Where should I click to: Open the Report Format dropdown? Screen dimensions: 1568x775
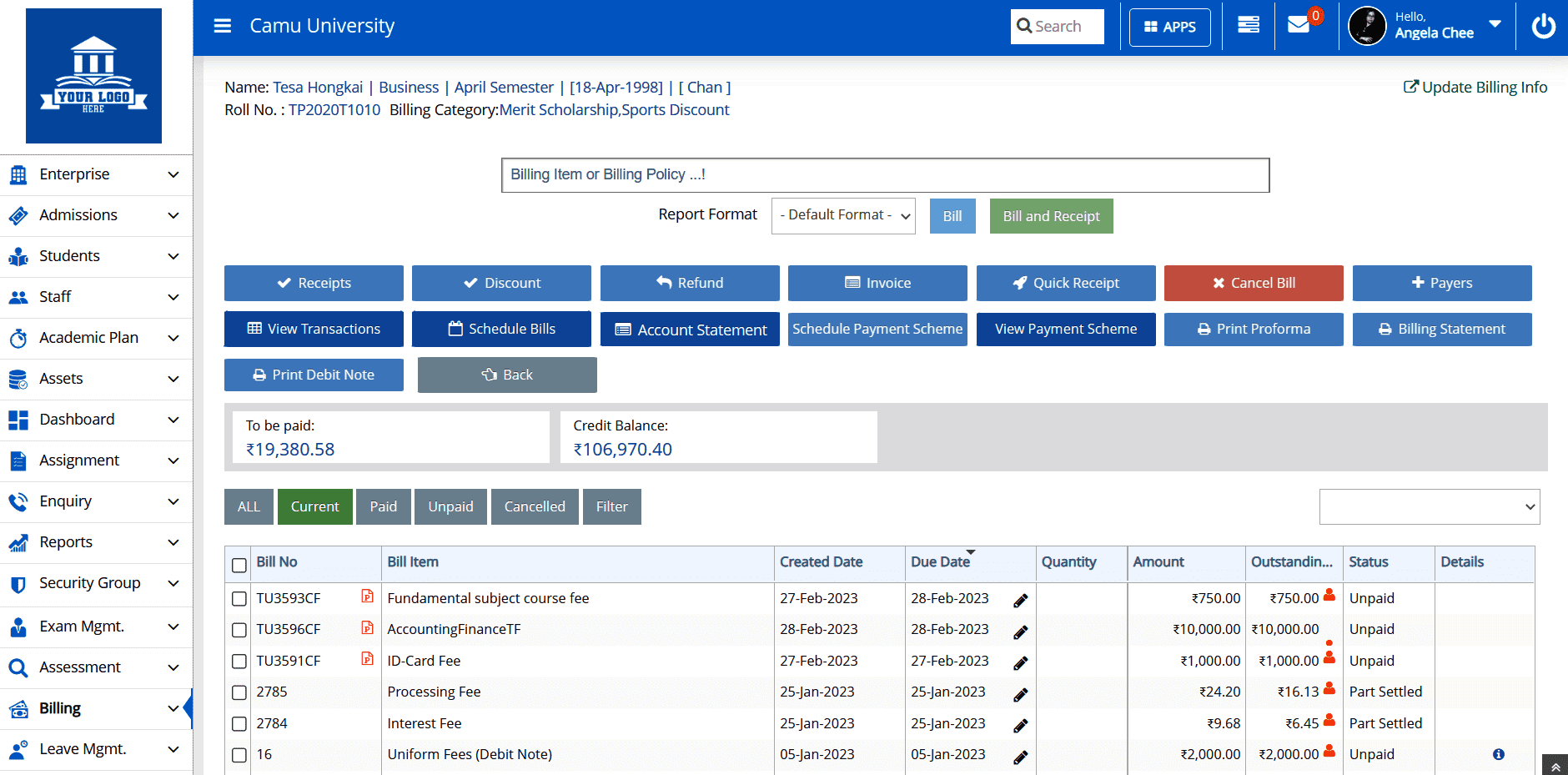842,216
